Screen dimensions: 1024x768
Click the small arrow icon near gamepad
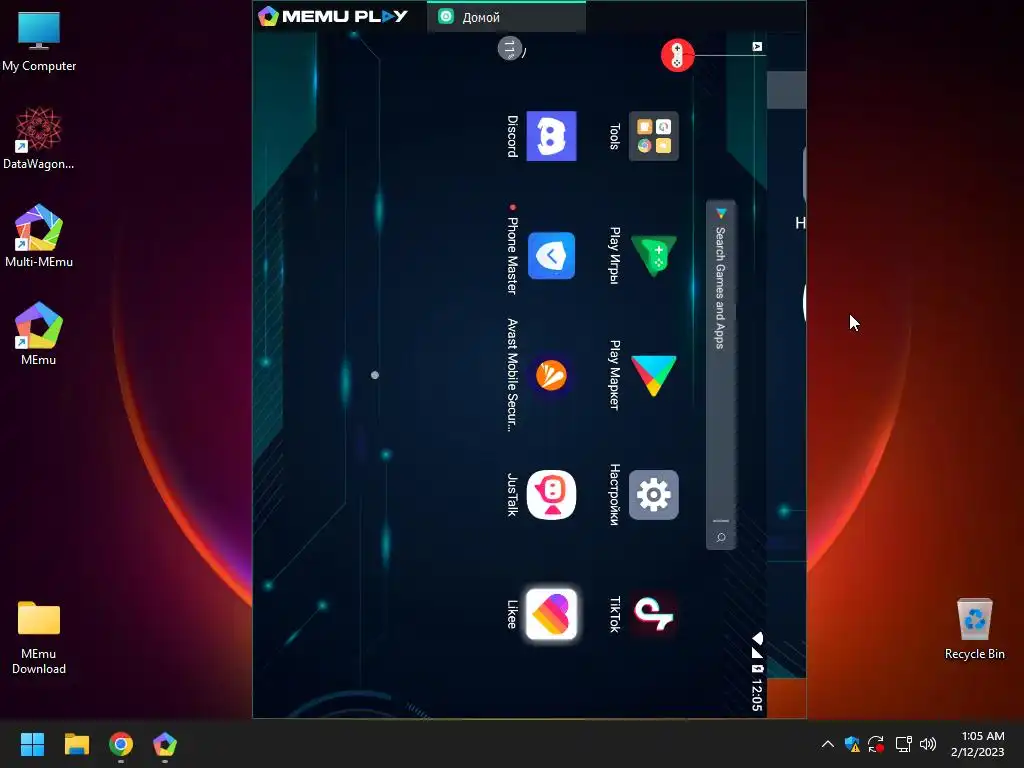(757, 46)
